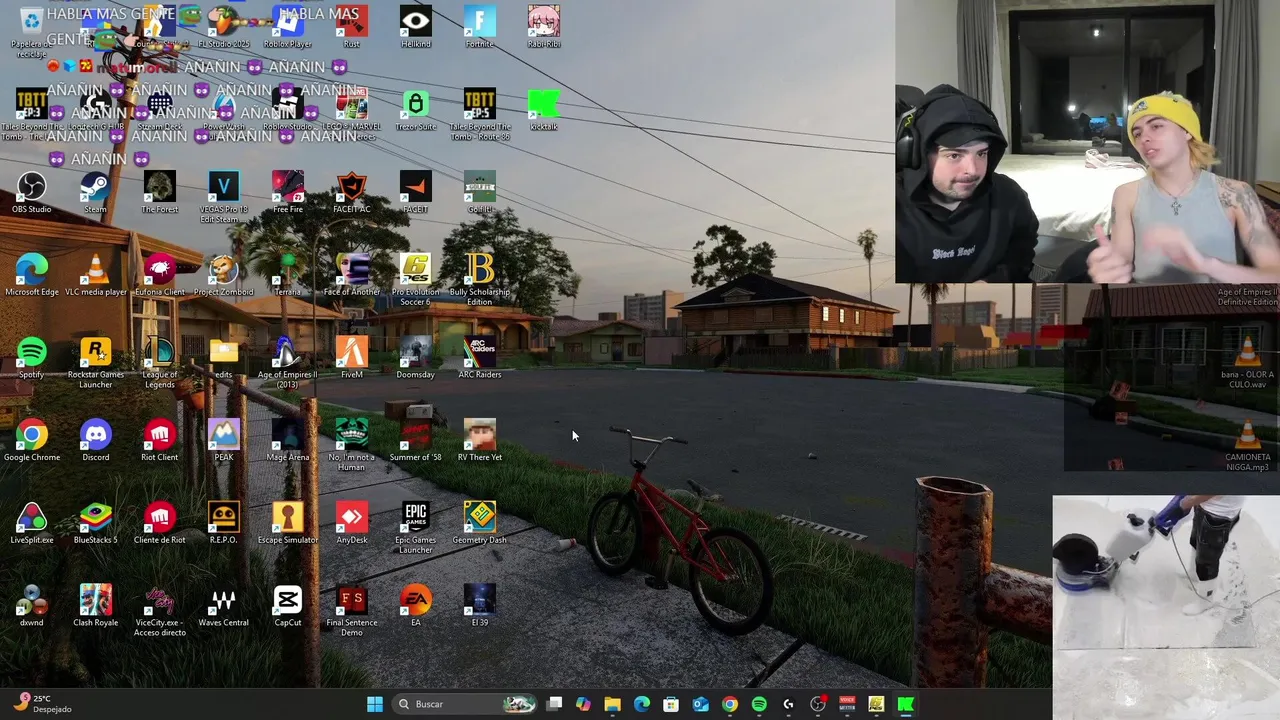Open Outlook from the taskbar
The height and width of the screenshot is (720, 1280).
[x=700, y=704]
